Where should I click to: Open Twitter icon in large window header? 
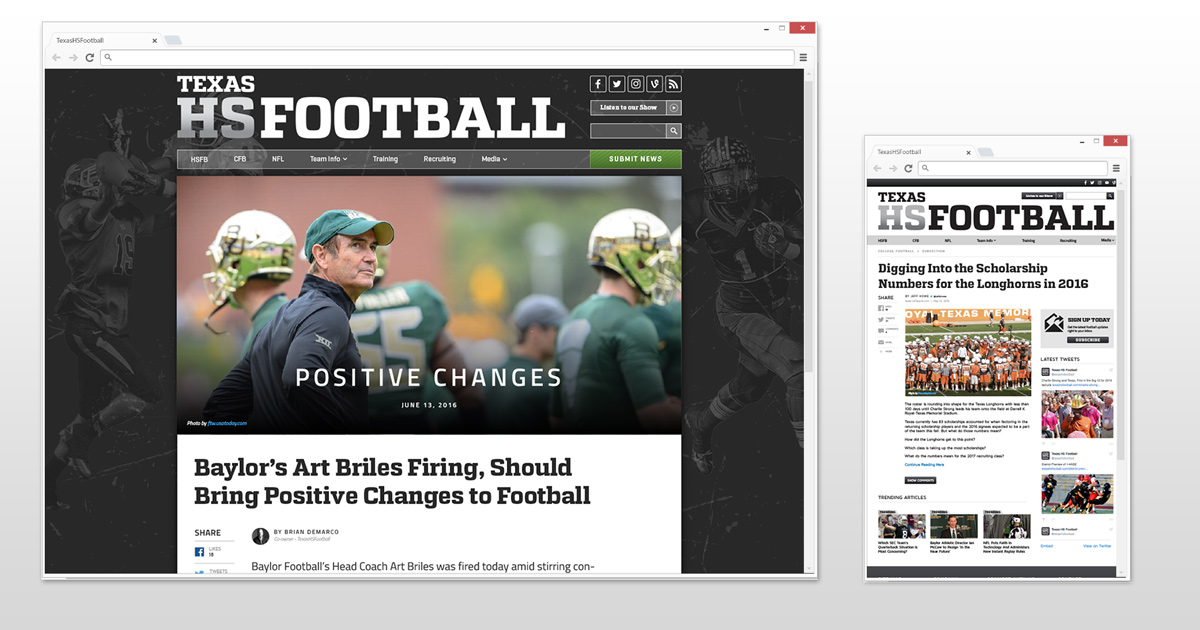(617, 84)
